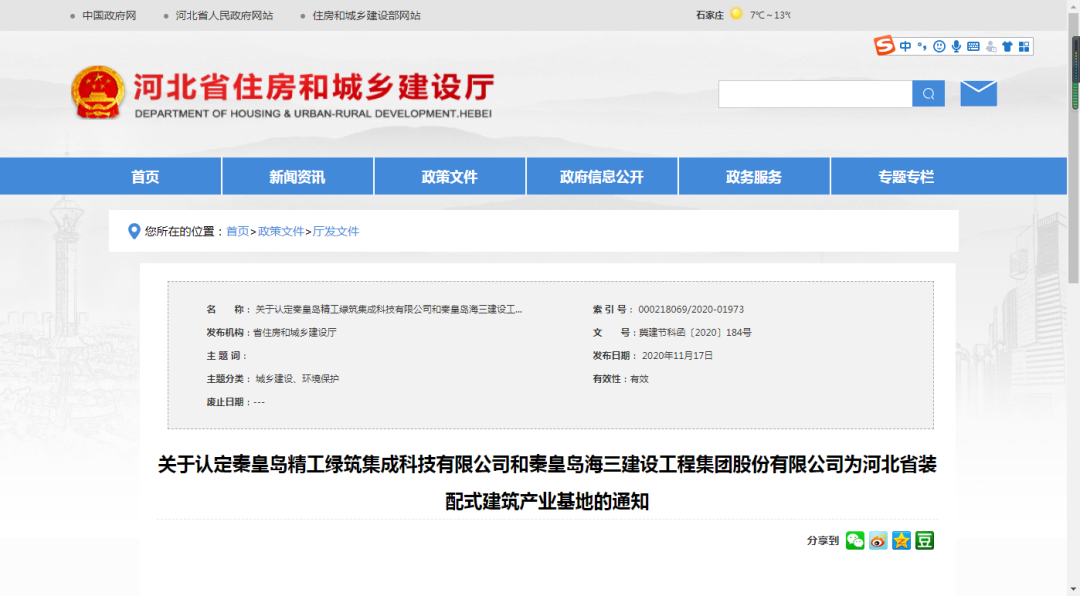The width and height of the screenshot is (1080, 596).
Task: Open the 政府信息公开 navigation tab
Action: tap(602, 177)
